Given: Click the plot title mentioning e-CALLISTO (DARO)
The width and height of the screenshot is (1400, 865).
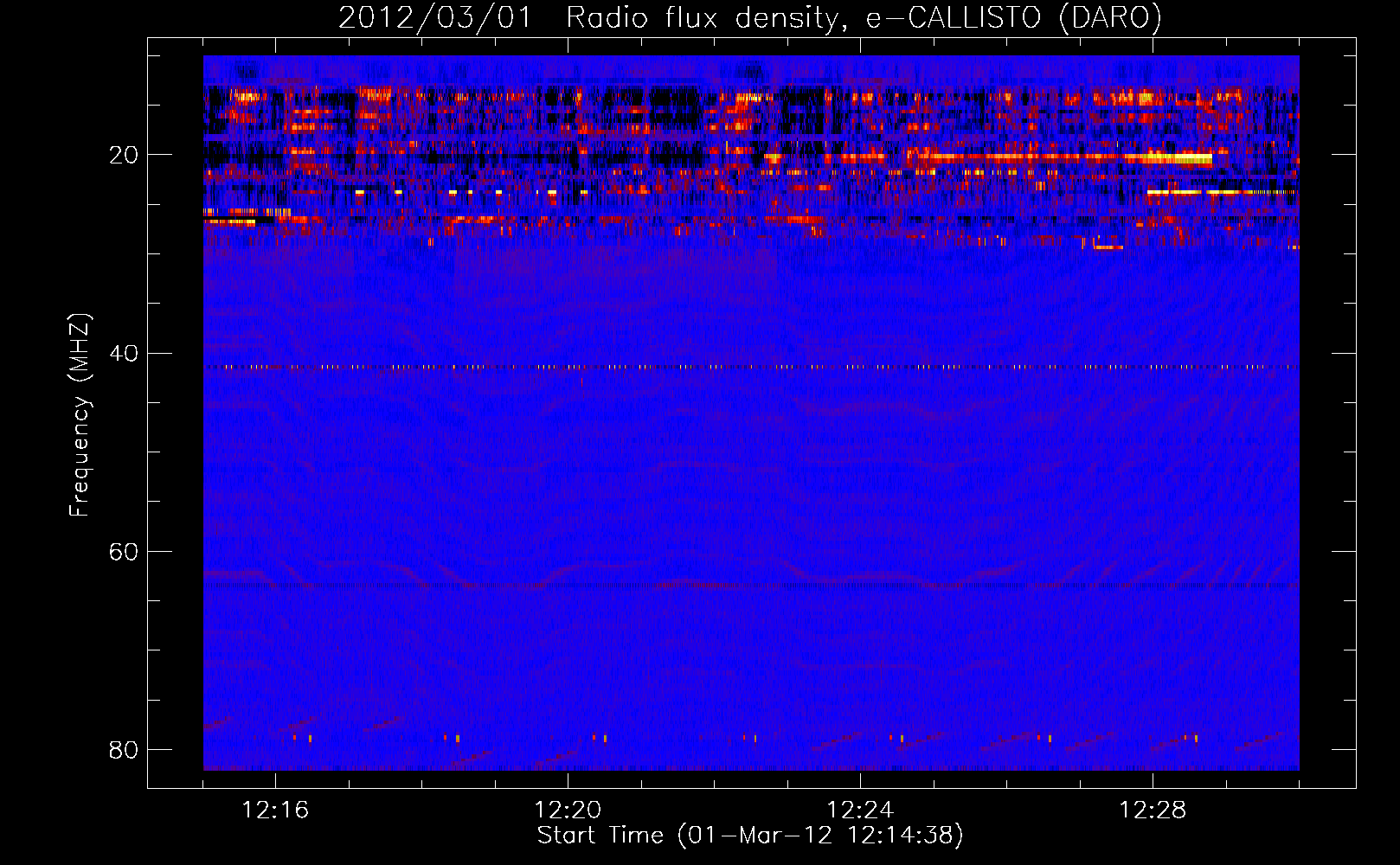Looking at the screenshot, I should pyautogui.click(x=750, y=17).
